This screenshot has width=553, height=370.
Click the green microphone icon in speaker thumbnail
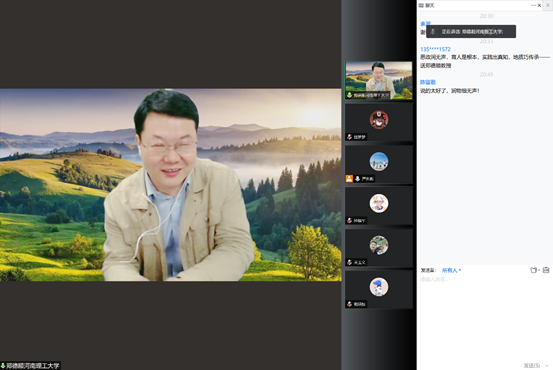pyautogui.click(x=349, y=95)
